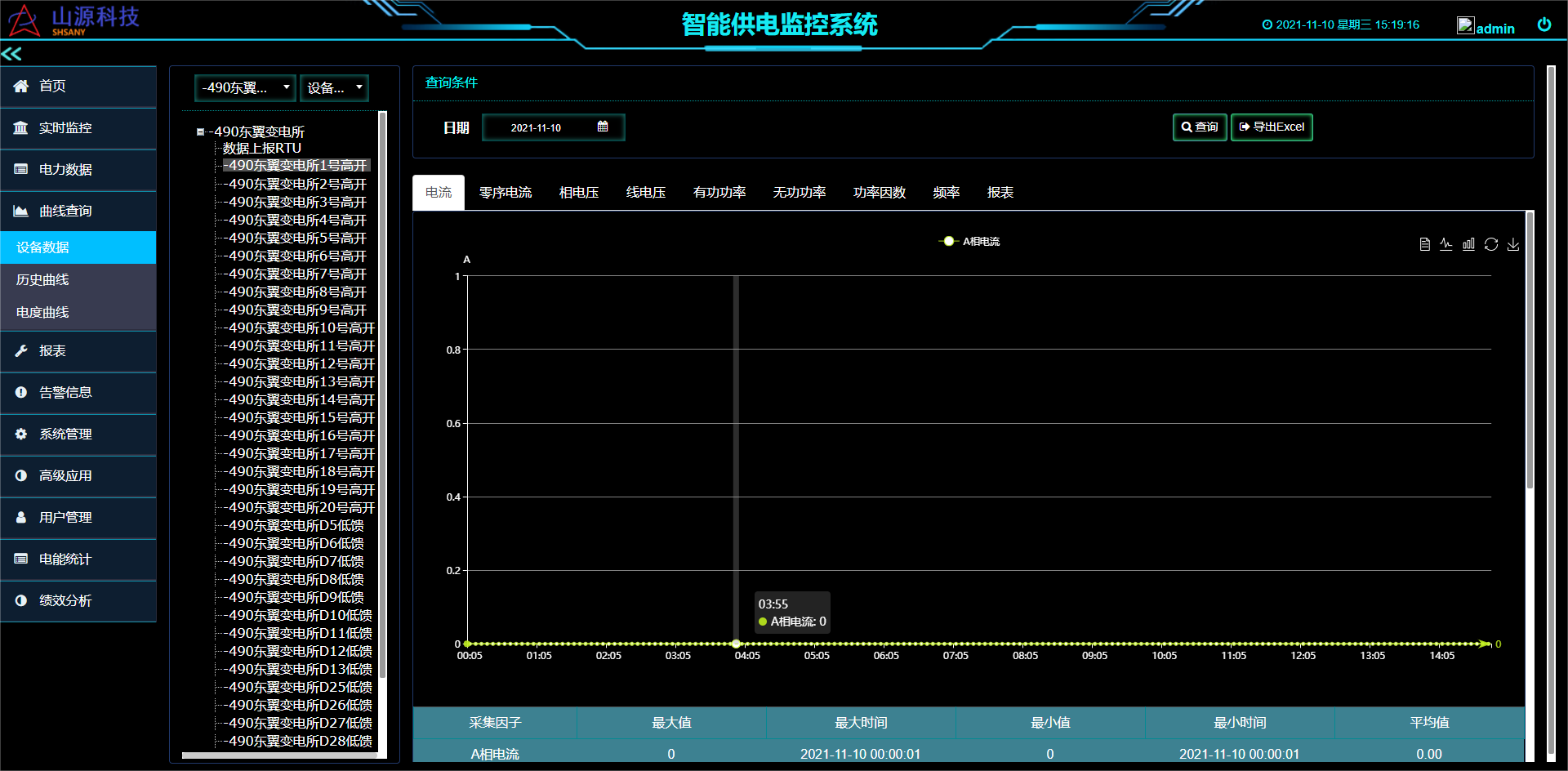Image resolution: width=1568 pixels, height=771 pixels.
Task: Select -490东翼变电所5号高开 in device tree
Action: [x=297, y=238]
